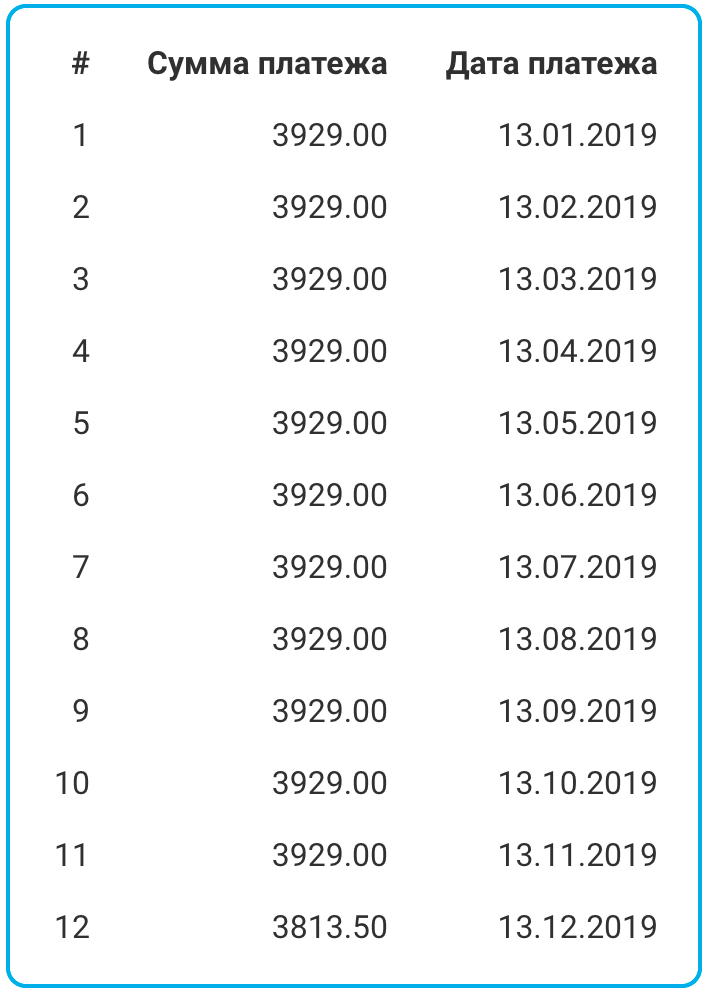The width and height of the screenshot is (706, 992).
Task: Select the 13.09.2019 date cell
Action: [578, 711]
